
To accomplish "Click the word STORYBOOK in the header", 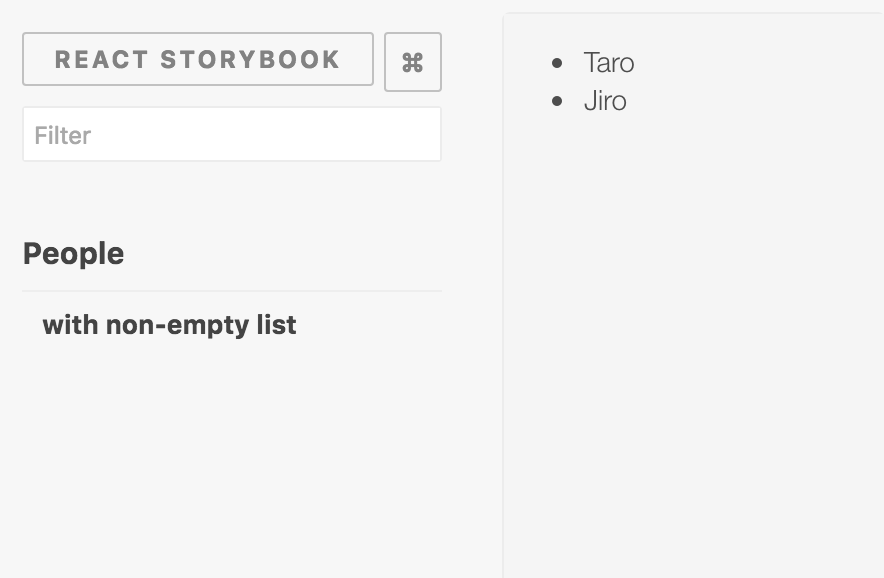I will 250,60.
